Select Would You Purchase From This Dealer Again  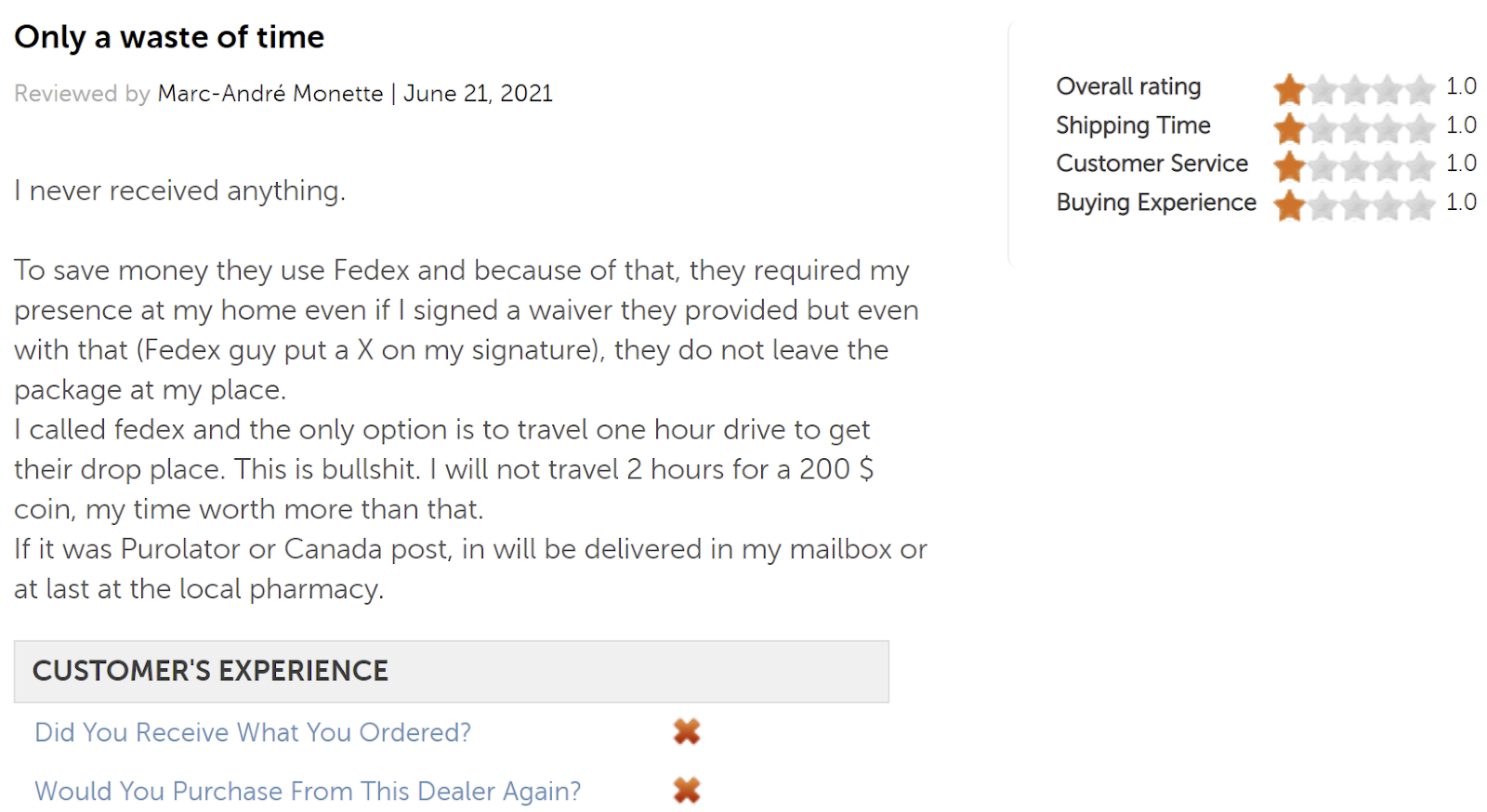tap(308, 791)
